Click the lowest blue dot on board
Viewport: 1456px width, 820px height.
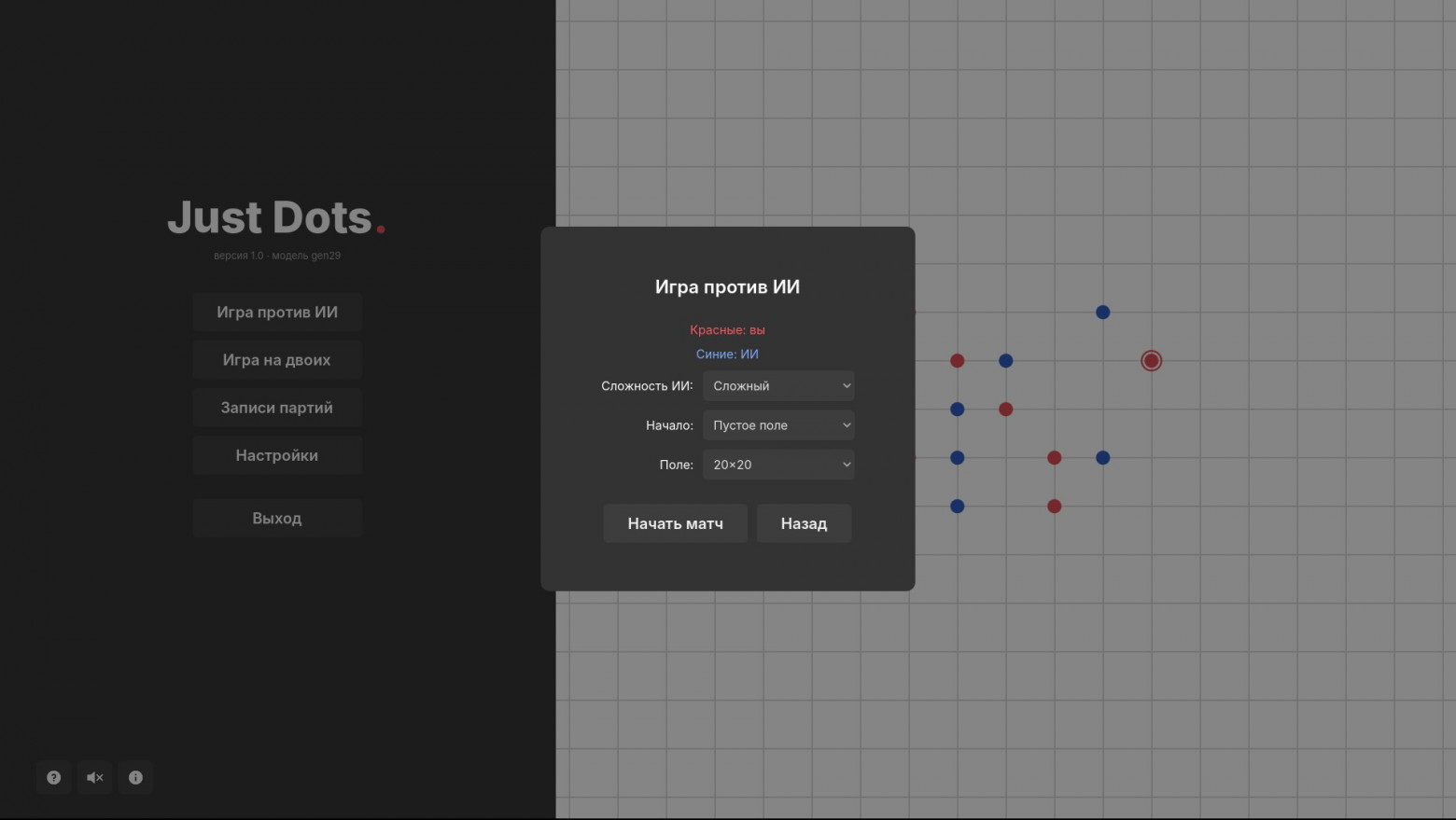click(957, 506)
